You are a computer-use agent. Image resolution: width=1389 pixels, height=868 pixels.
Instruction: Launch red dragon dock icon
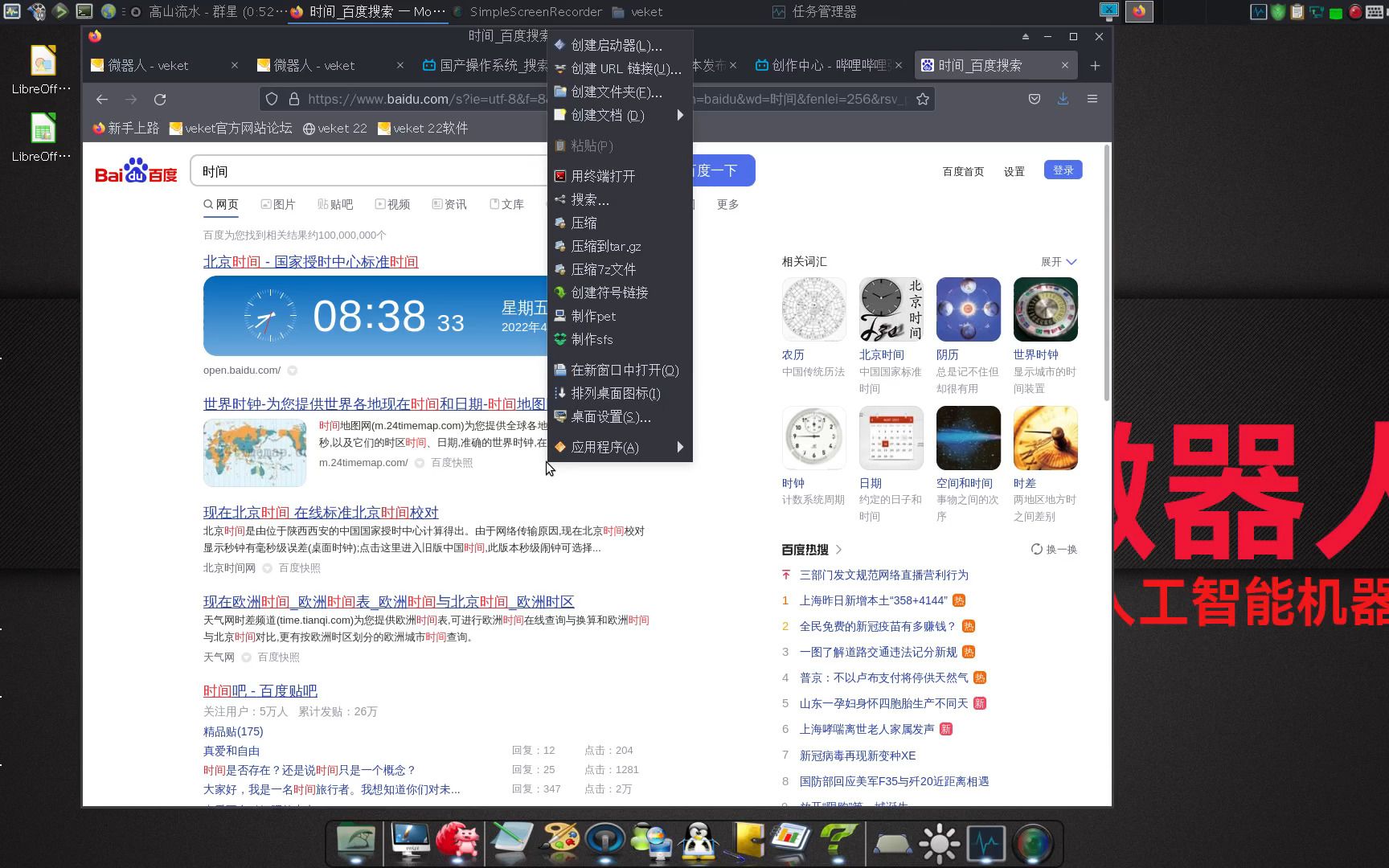[457, 841]
